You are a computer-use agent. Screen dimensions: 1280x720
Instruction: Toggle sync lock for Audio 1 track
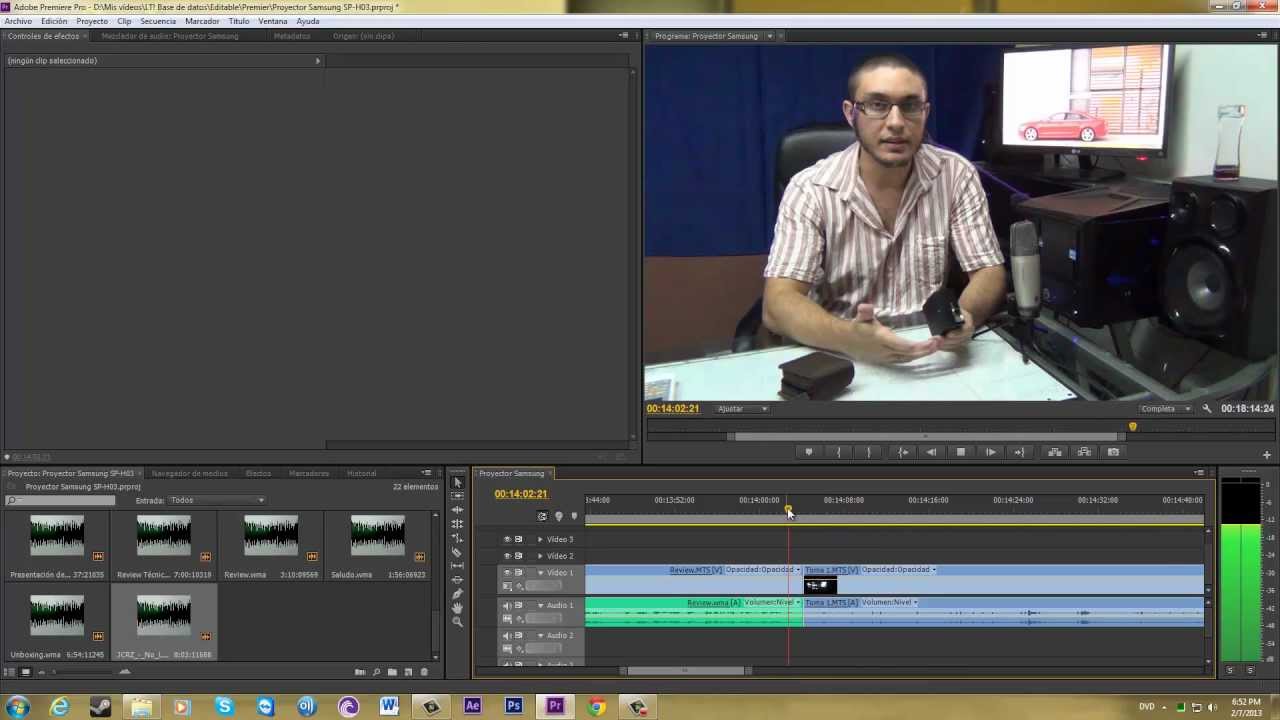518,605
